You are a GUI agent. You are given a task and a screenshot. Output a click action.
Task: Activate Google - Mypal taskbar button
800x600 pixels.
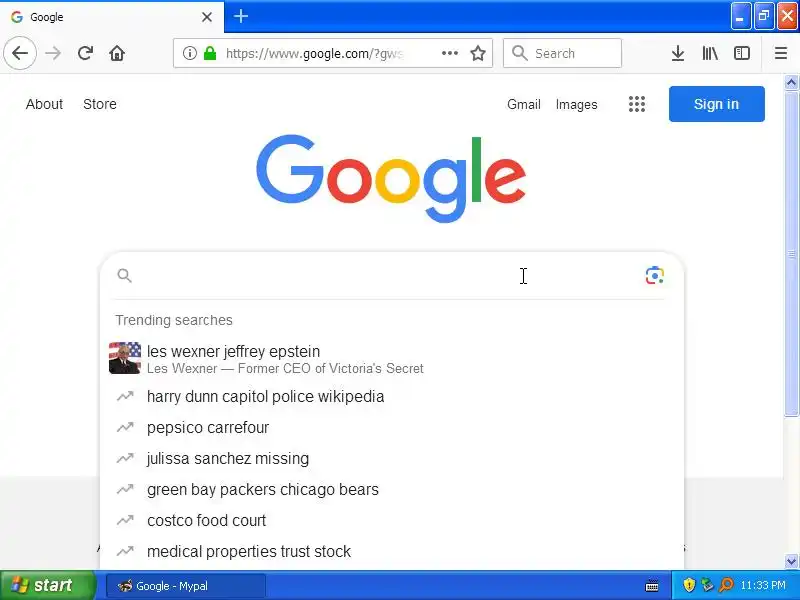click(186, 586)
